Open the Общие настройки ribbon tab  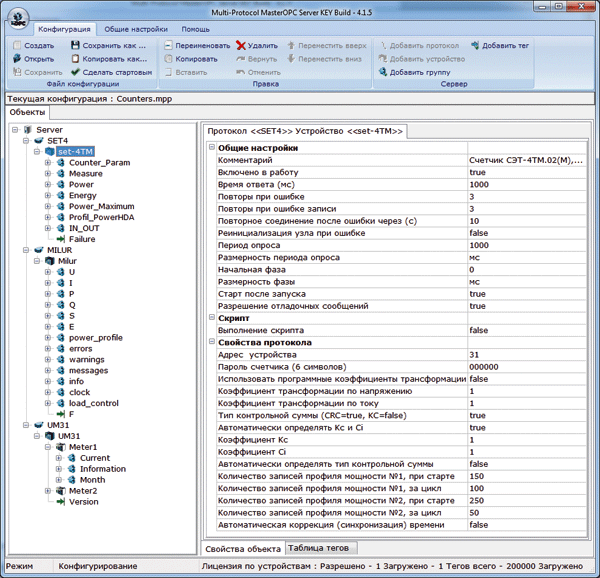(x=136, y=29)
